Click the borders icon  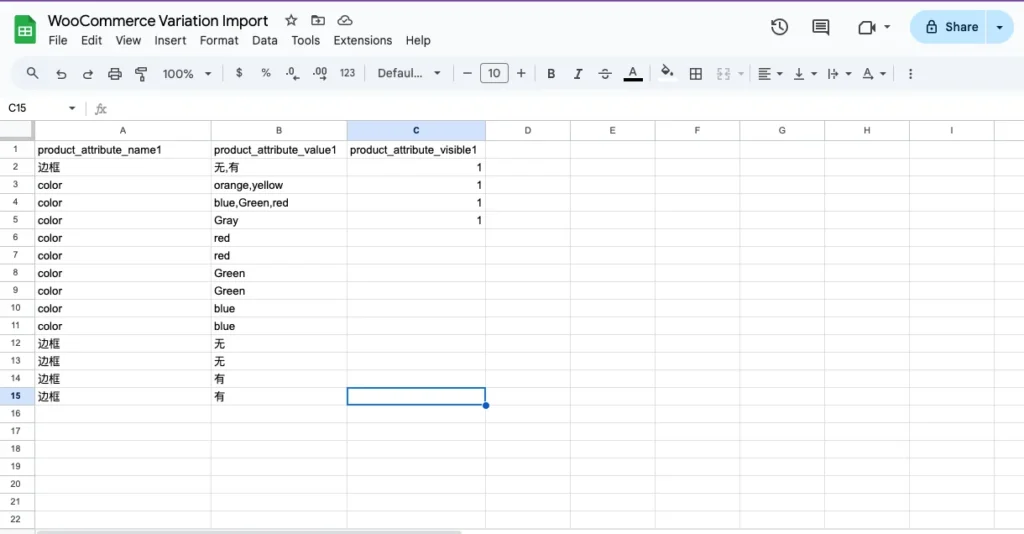point(696,74)
